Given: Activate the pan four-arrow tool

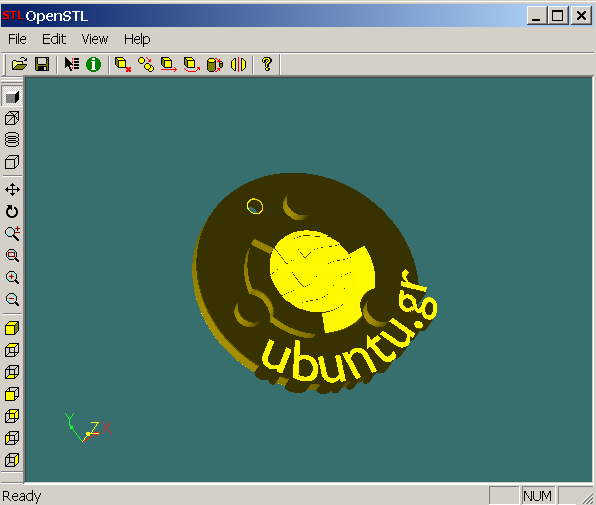Looking at the screenshot, I should point(12,190).
